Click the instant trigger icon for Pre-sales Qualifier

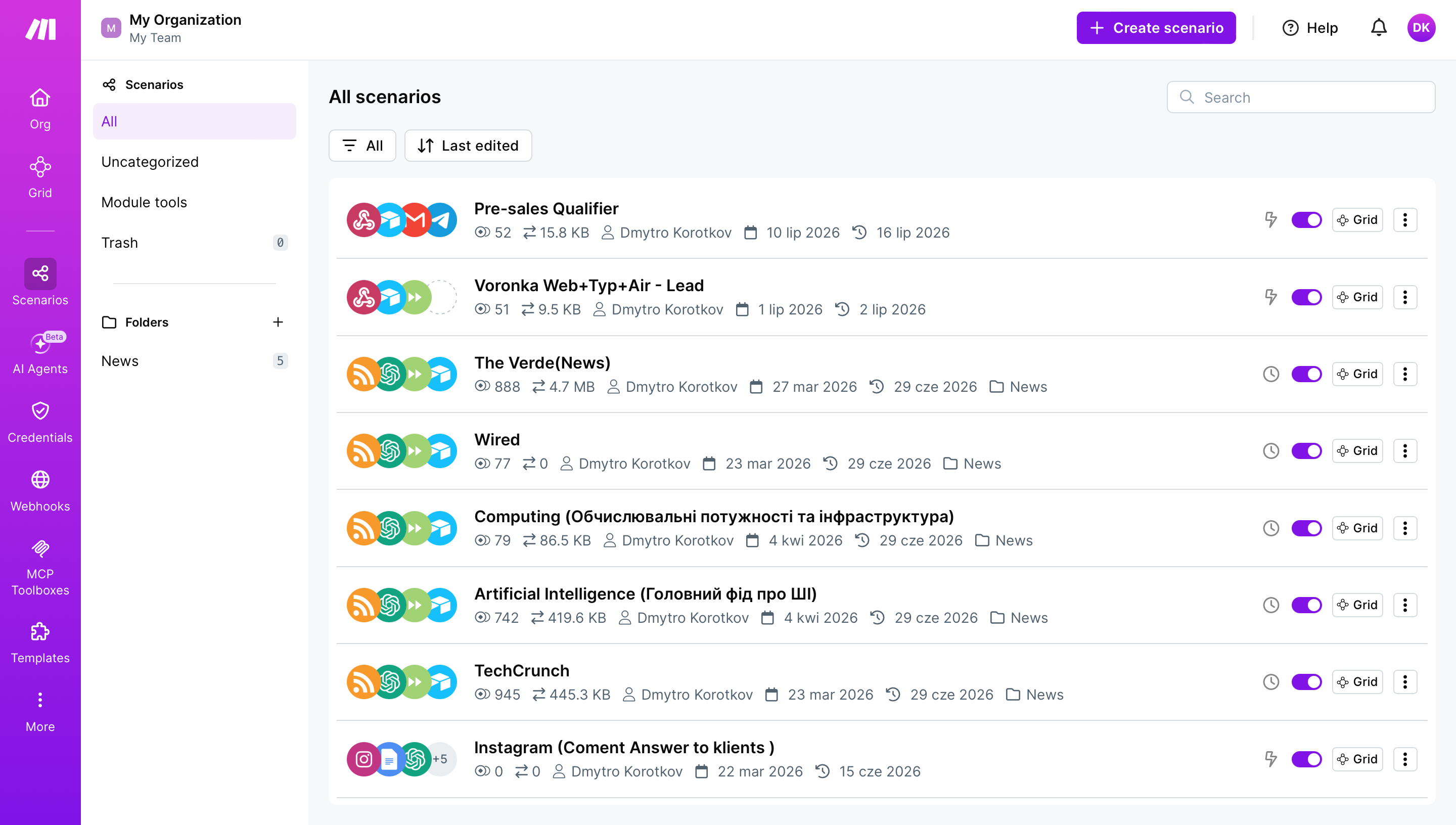1271,220
